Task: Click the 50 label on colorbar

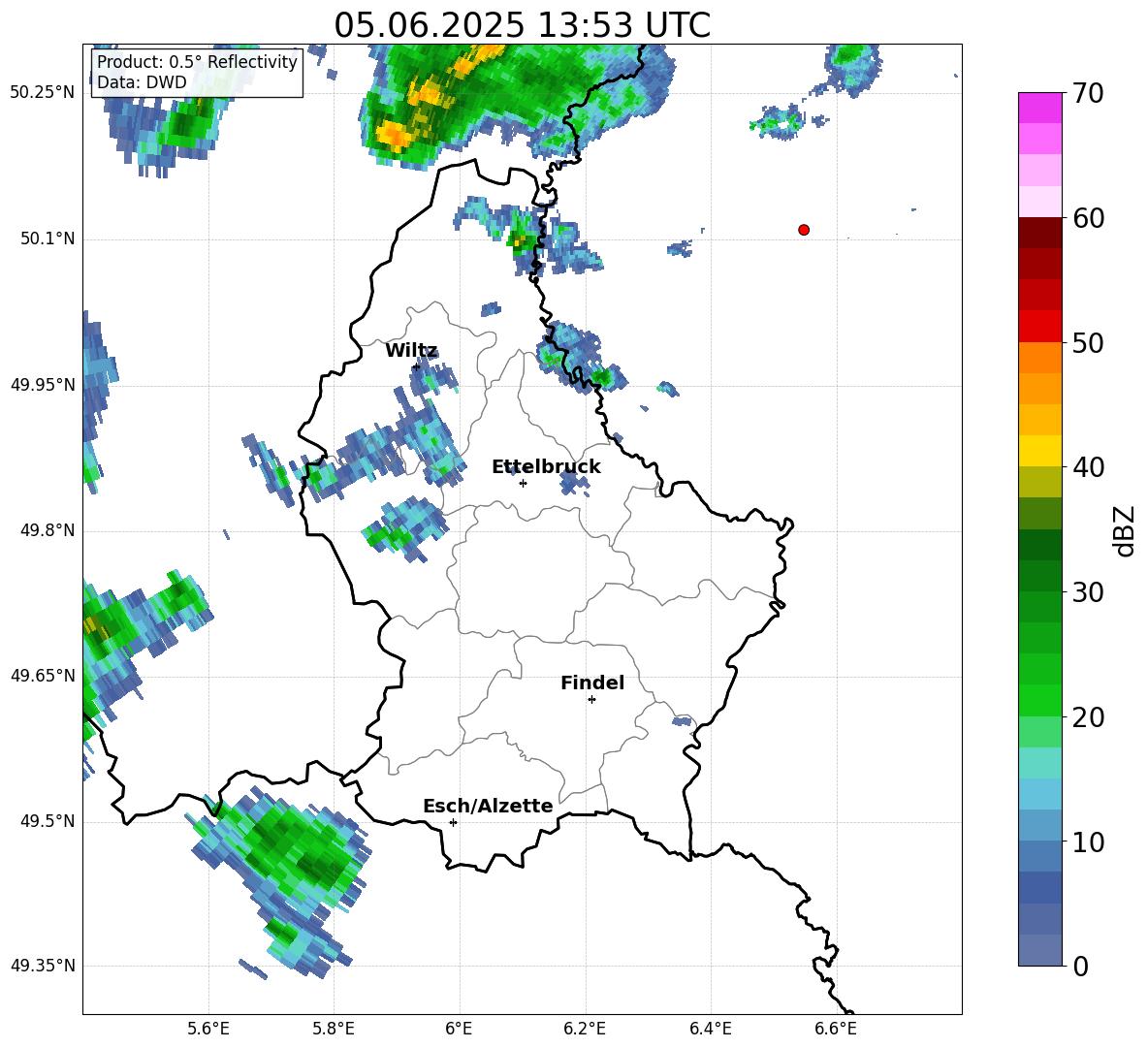Action: 1088,343
